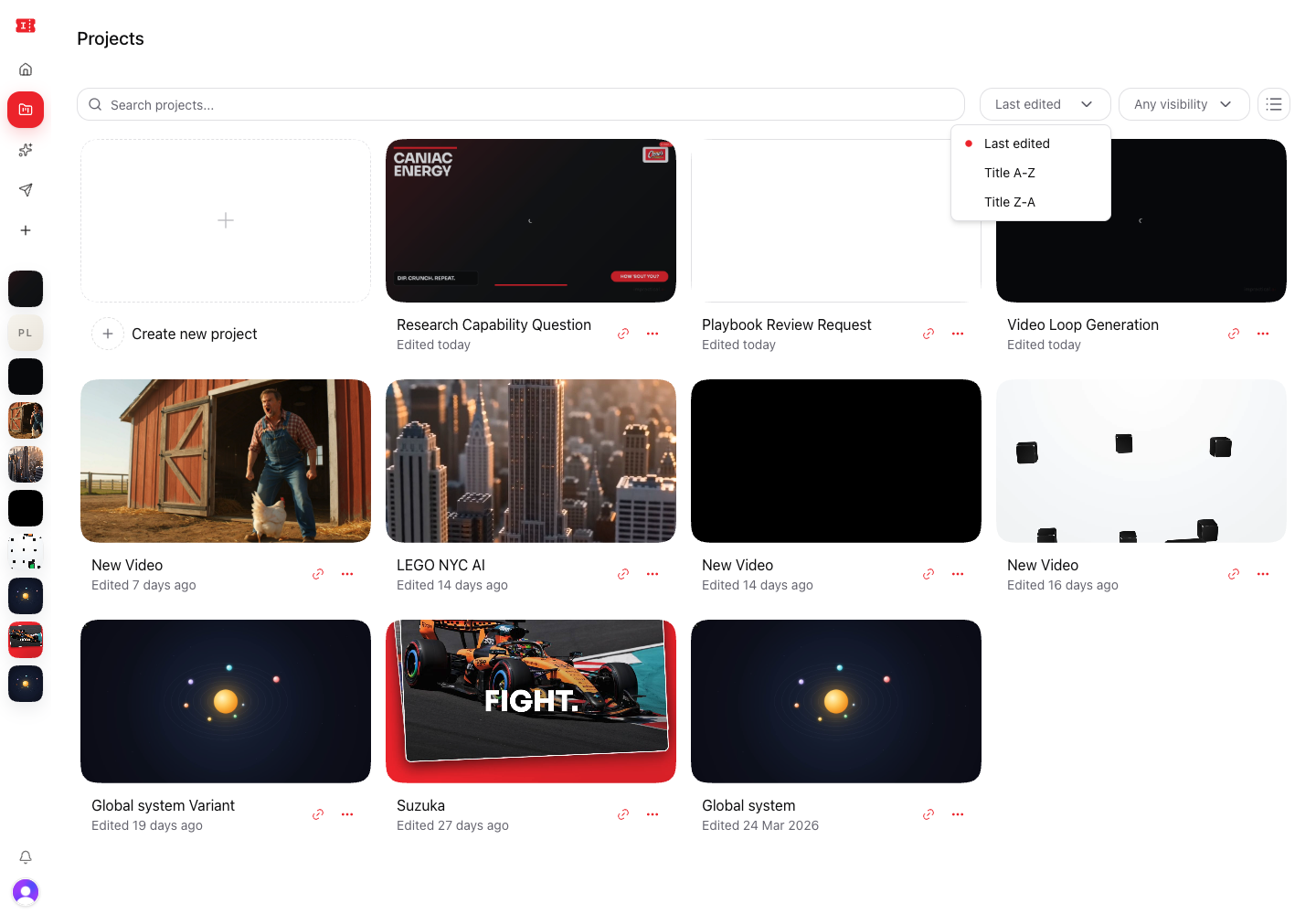This screenshot has width=1316, height=914.
Task: Click the PL workspace sidebar badge
Action: (x=26, y=333)
